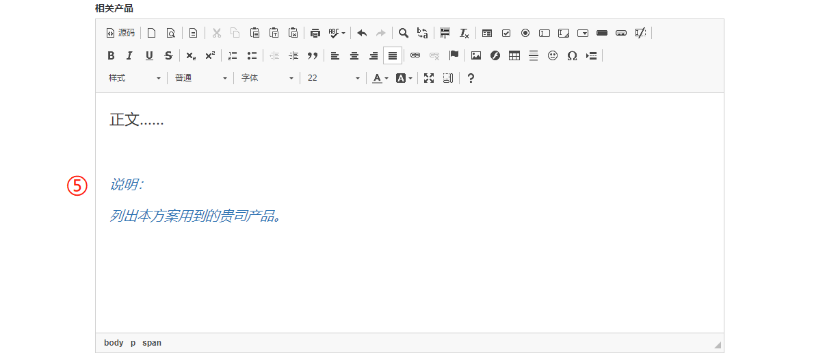Click the 正文 text in editor area
Image resolution: width=825 pixels, height=361 pixels.
point(124,119)
